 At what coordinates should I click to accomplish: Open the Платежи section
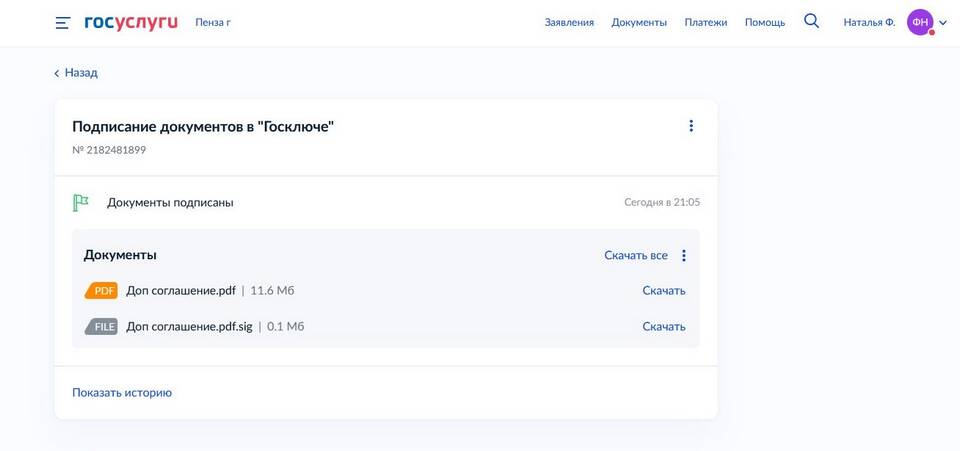pyautogui.click(x=706, y=22)
